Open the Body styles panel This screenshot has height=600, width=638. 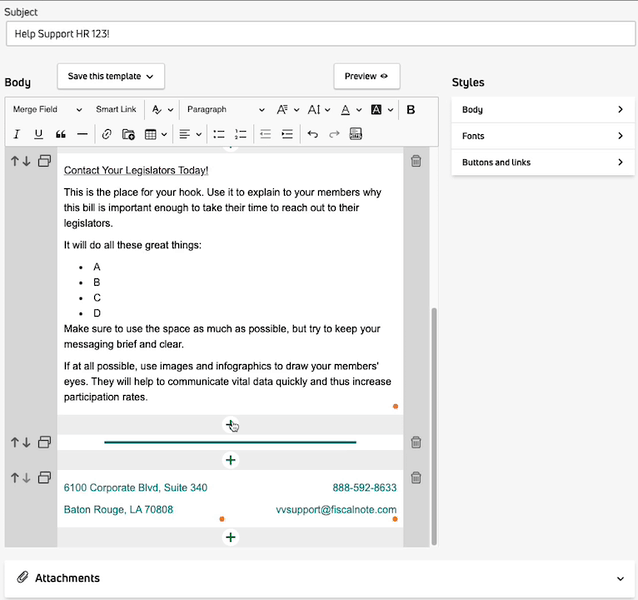(x=543, y=109)
